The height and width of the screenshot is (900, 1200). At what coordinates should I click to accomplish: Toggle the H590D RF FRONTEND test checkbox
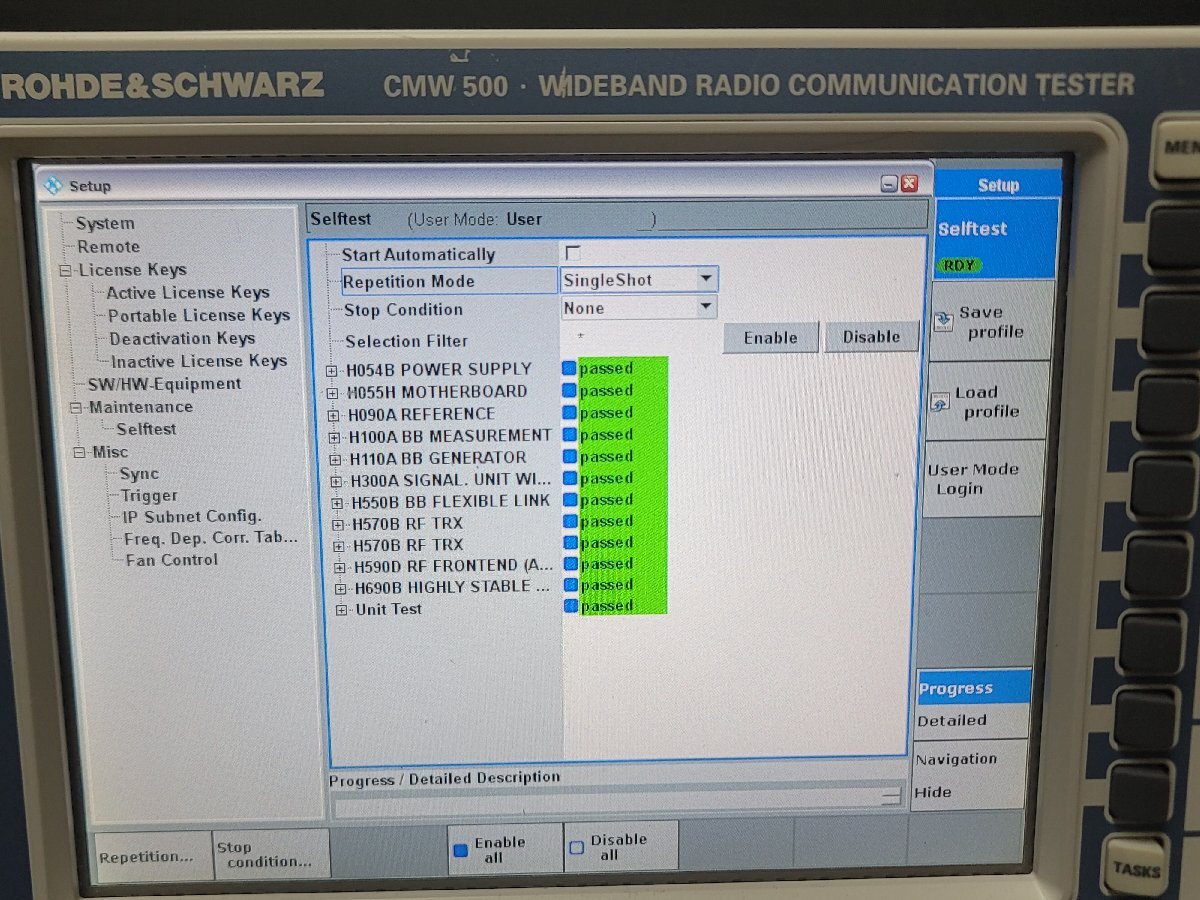point(571,564)
